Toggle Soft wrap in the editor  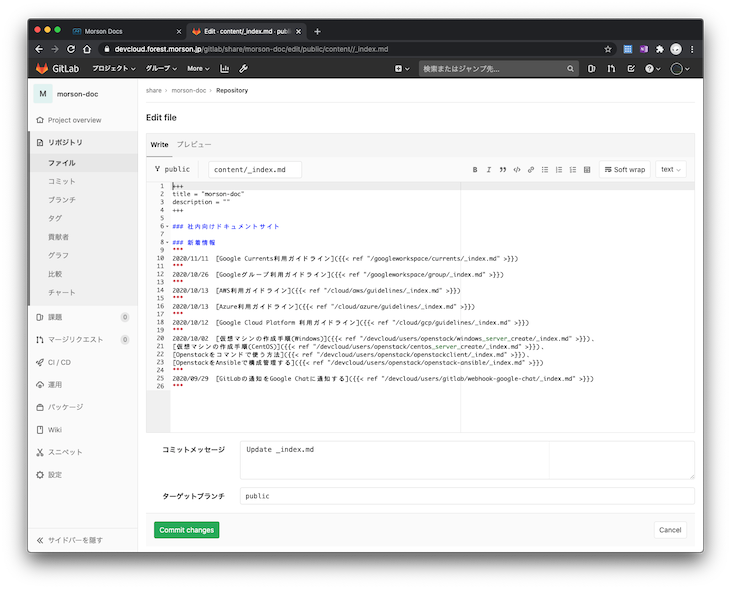(625, 170)
